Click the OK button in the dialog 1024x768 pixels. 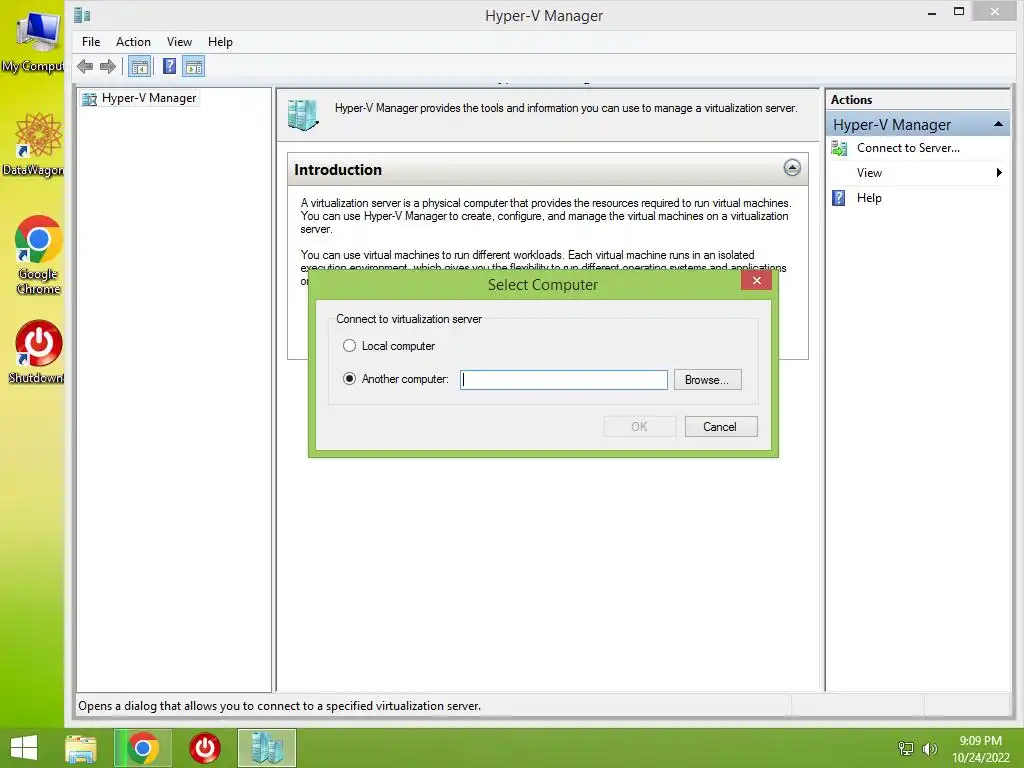click(x=639, y=427)
